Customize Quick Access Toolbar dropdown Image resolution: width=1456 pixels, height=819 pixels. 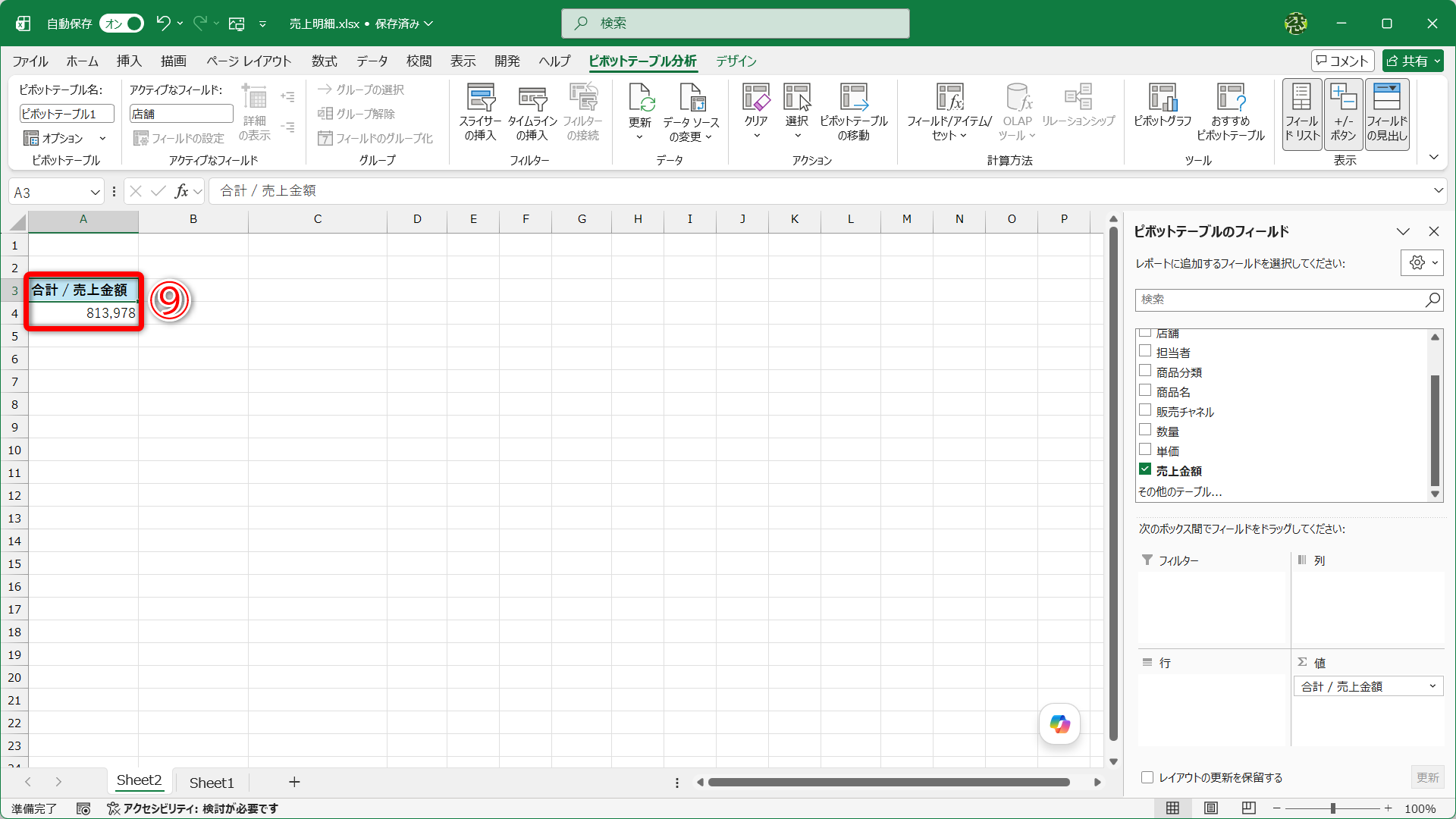[262, 24]
